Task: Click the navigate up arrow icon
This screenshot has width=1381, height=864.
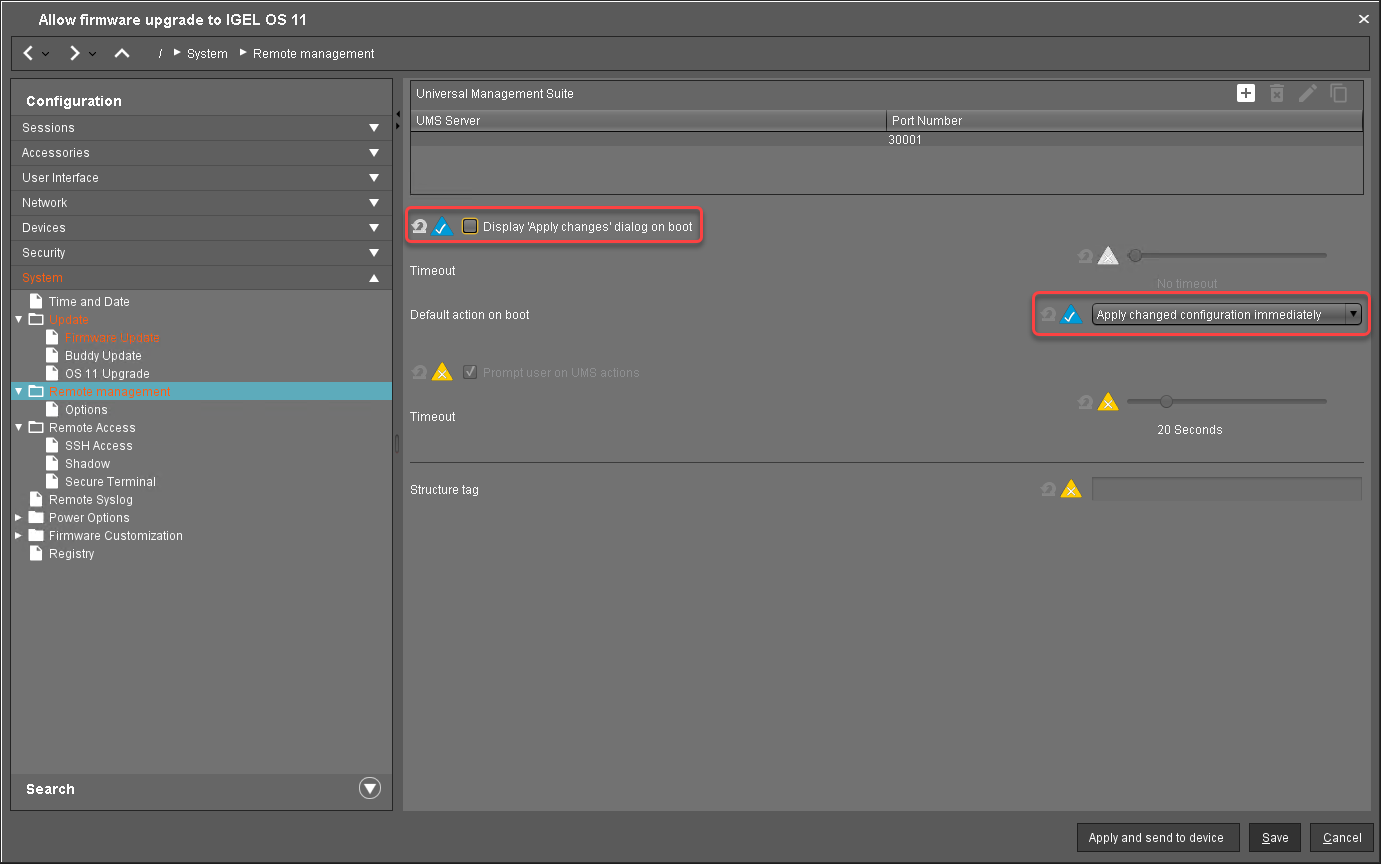Action: coord(122,53)
